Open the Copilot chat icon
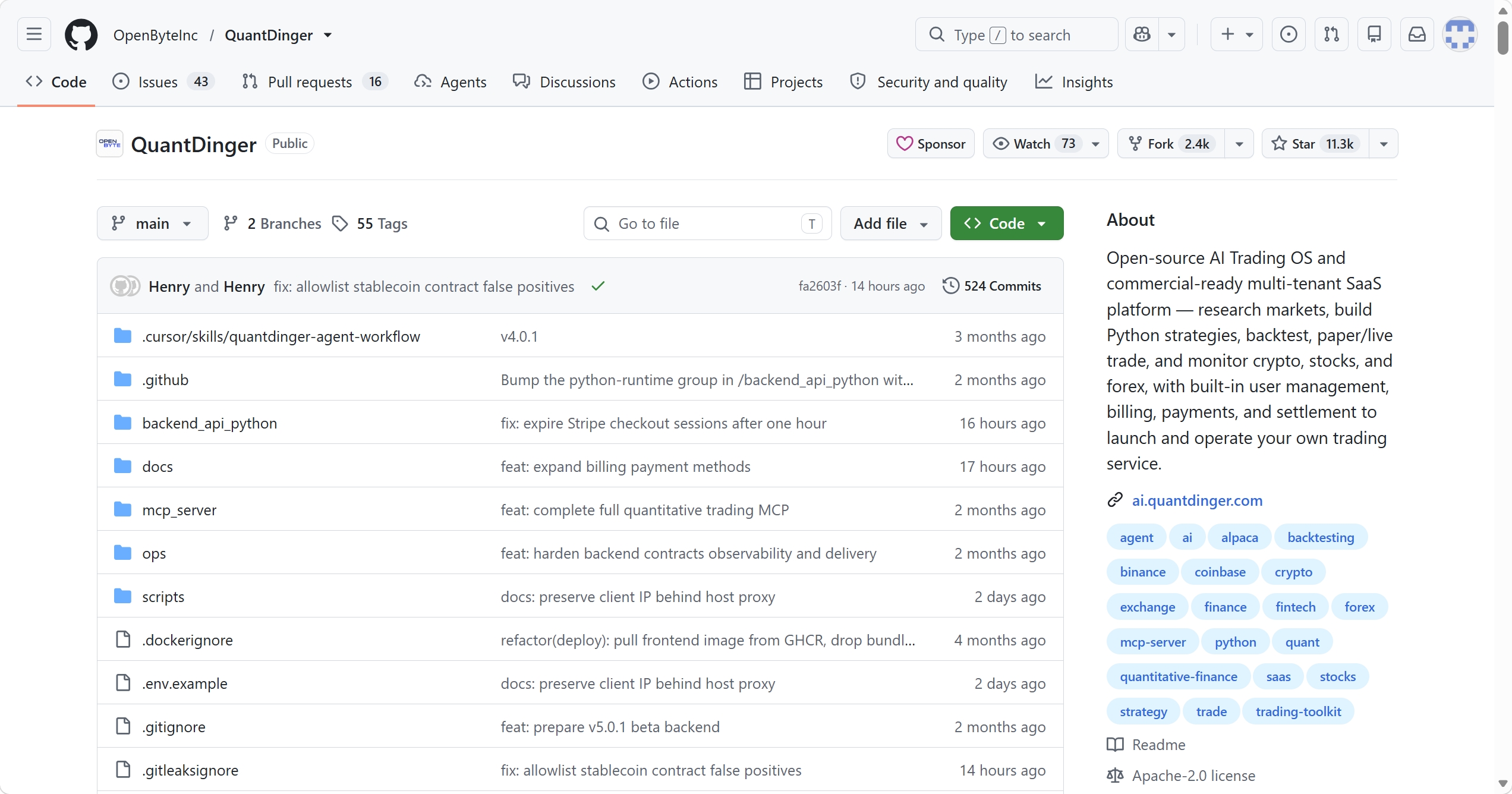 point(1141,34)
